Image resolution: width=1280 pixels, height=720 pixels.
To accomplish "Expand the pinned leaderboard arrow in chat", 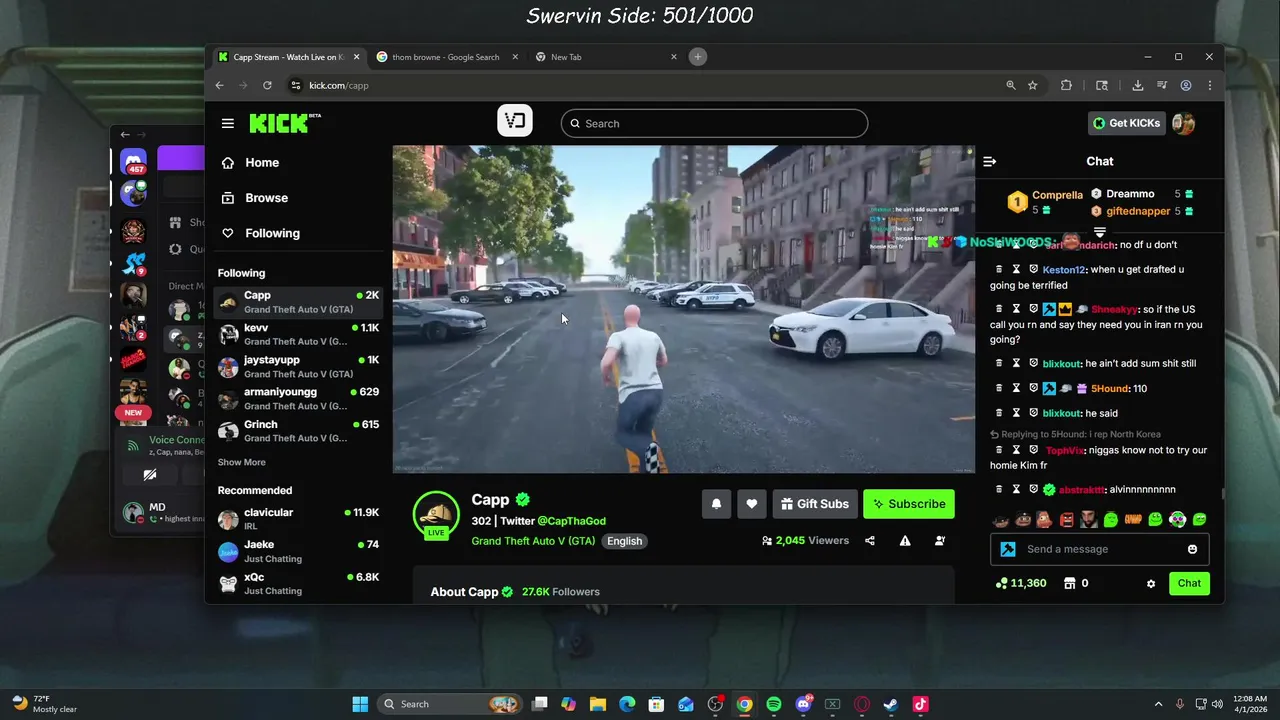I will click(x=1100, y=232).
